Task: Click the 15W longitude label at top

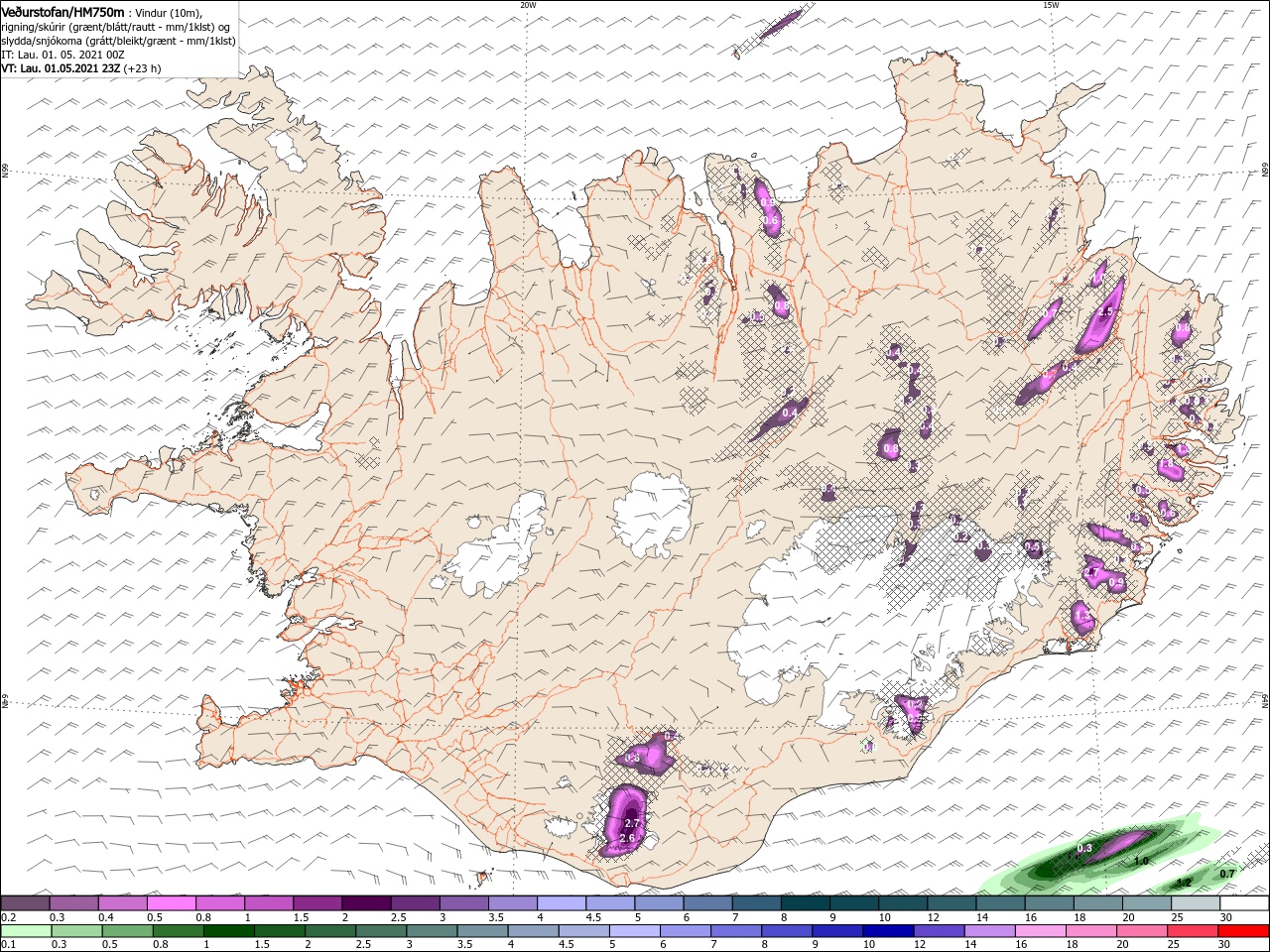Action: click(x=1051, y=5)
